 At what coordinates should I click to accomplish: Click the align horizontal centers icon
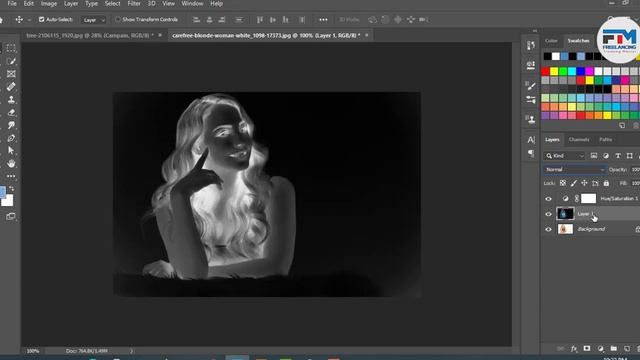209,20
